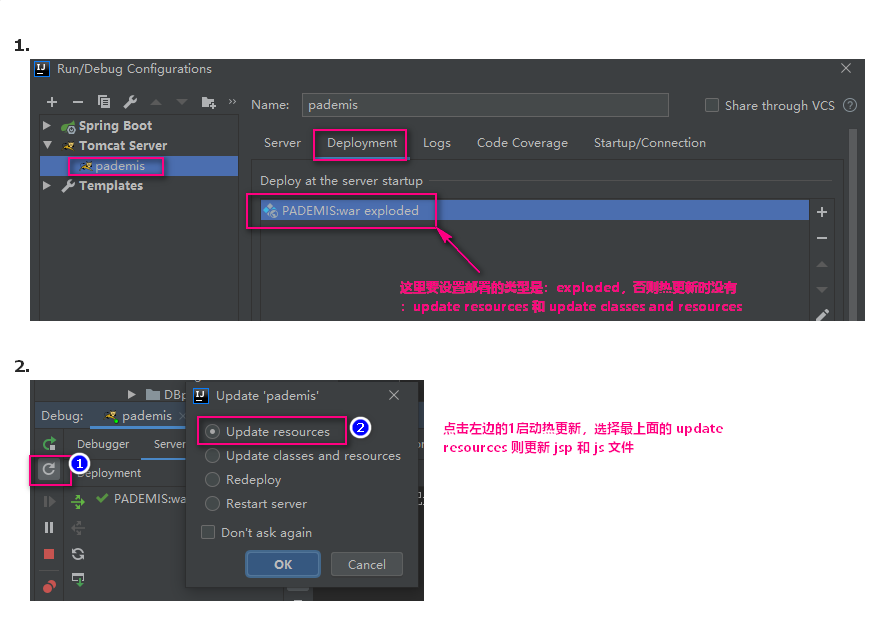
Task: Click OK in the Update 'pademis' dialog
Action: click(283, 564)
